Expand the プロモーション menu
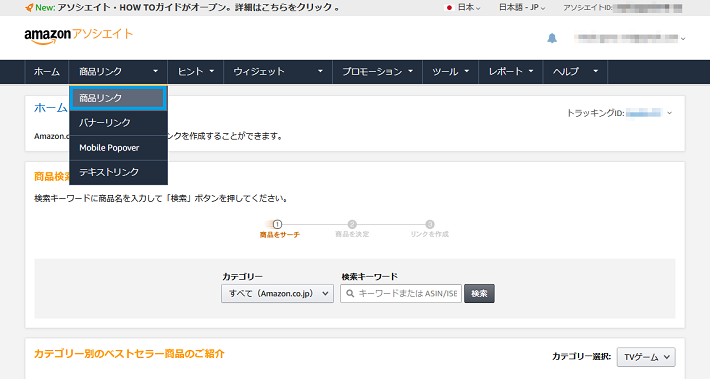The height and width of the screenshot is (379, 710). click(378, 72)
